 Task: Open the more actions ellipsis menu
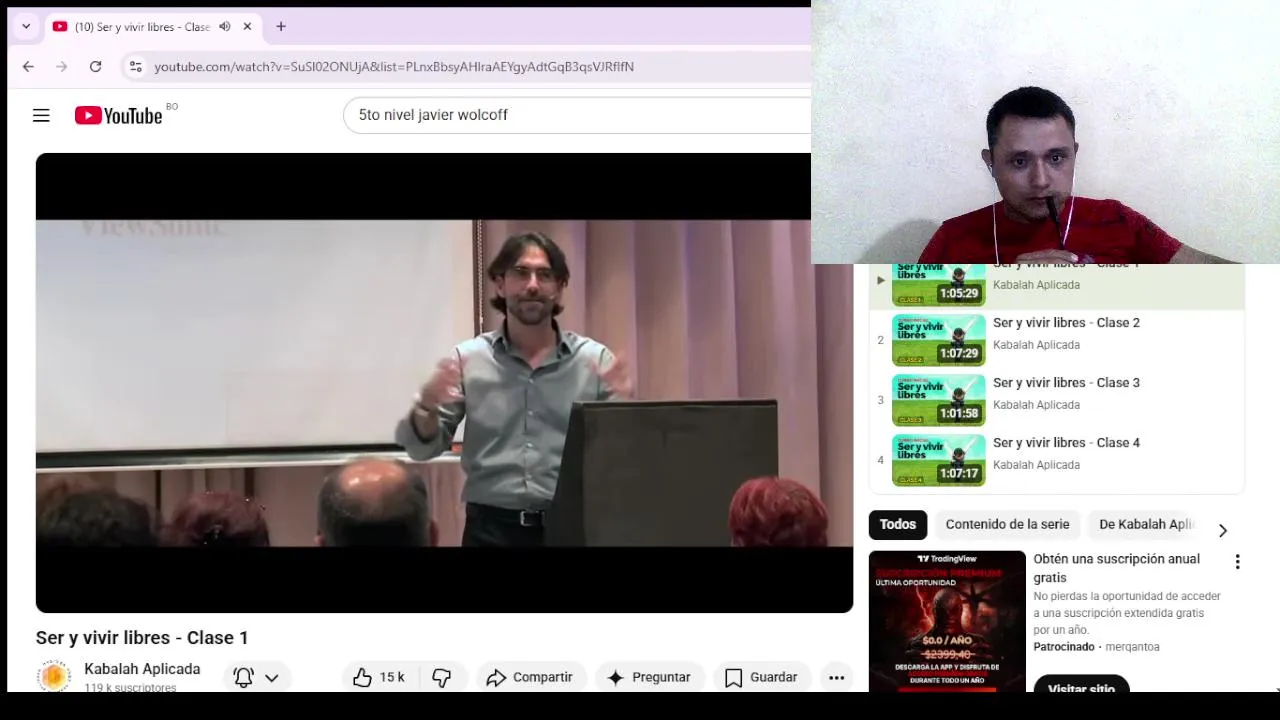837,677
